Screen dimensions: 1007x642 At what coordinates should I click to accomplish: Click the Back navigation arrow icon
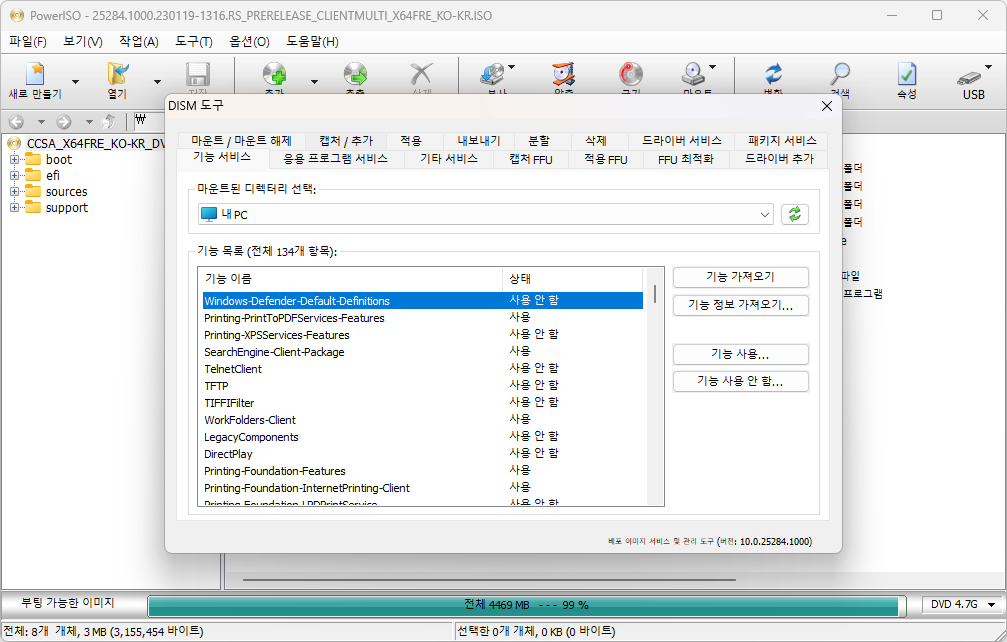pos(17,121)
